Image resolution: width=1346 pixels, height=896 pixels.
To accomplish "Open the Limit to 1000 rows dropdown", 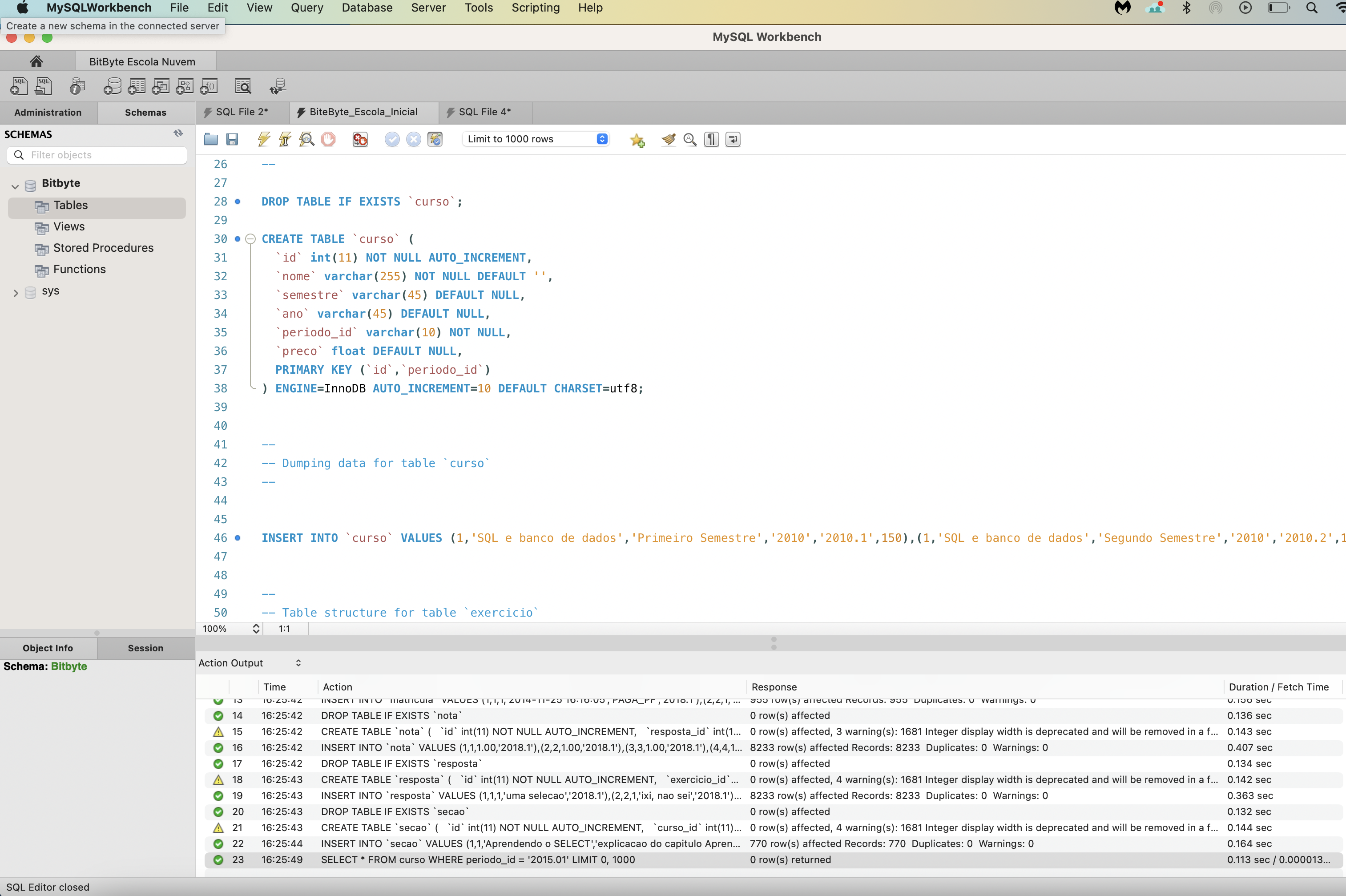I will 536,139.
